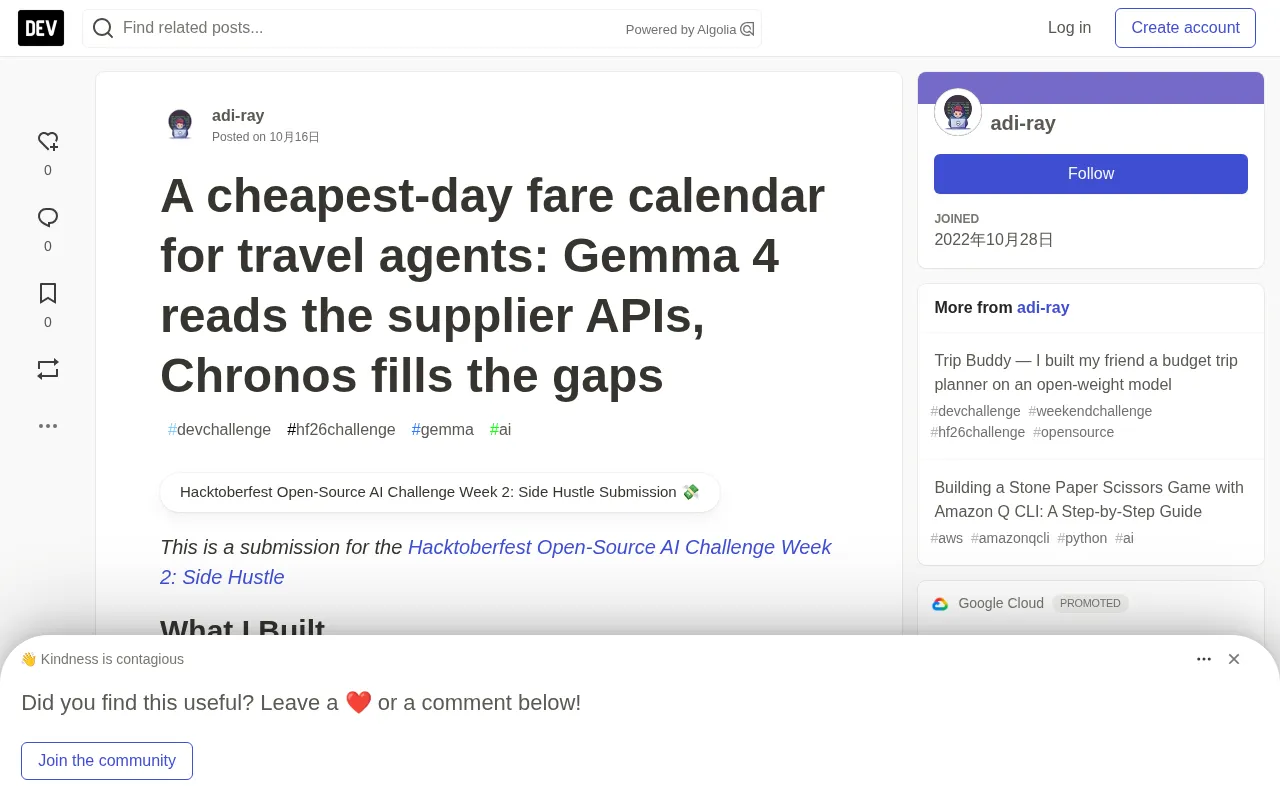Click the search magnifier icon

pos(103,28)
